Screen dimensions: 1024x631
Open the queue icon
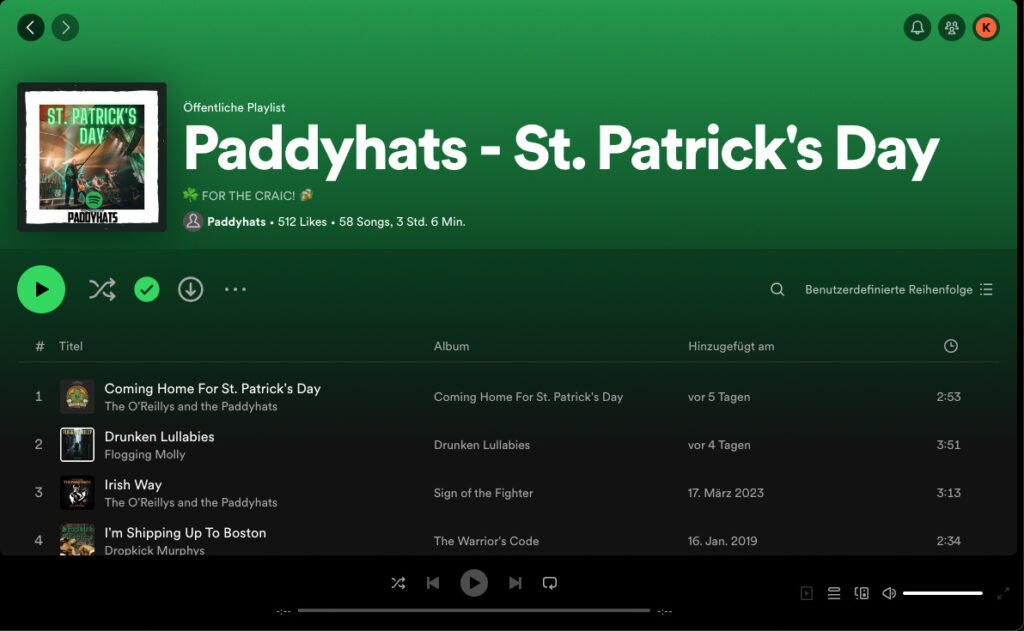[x=834, y=593]
